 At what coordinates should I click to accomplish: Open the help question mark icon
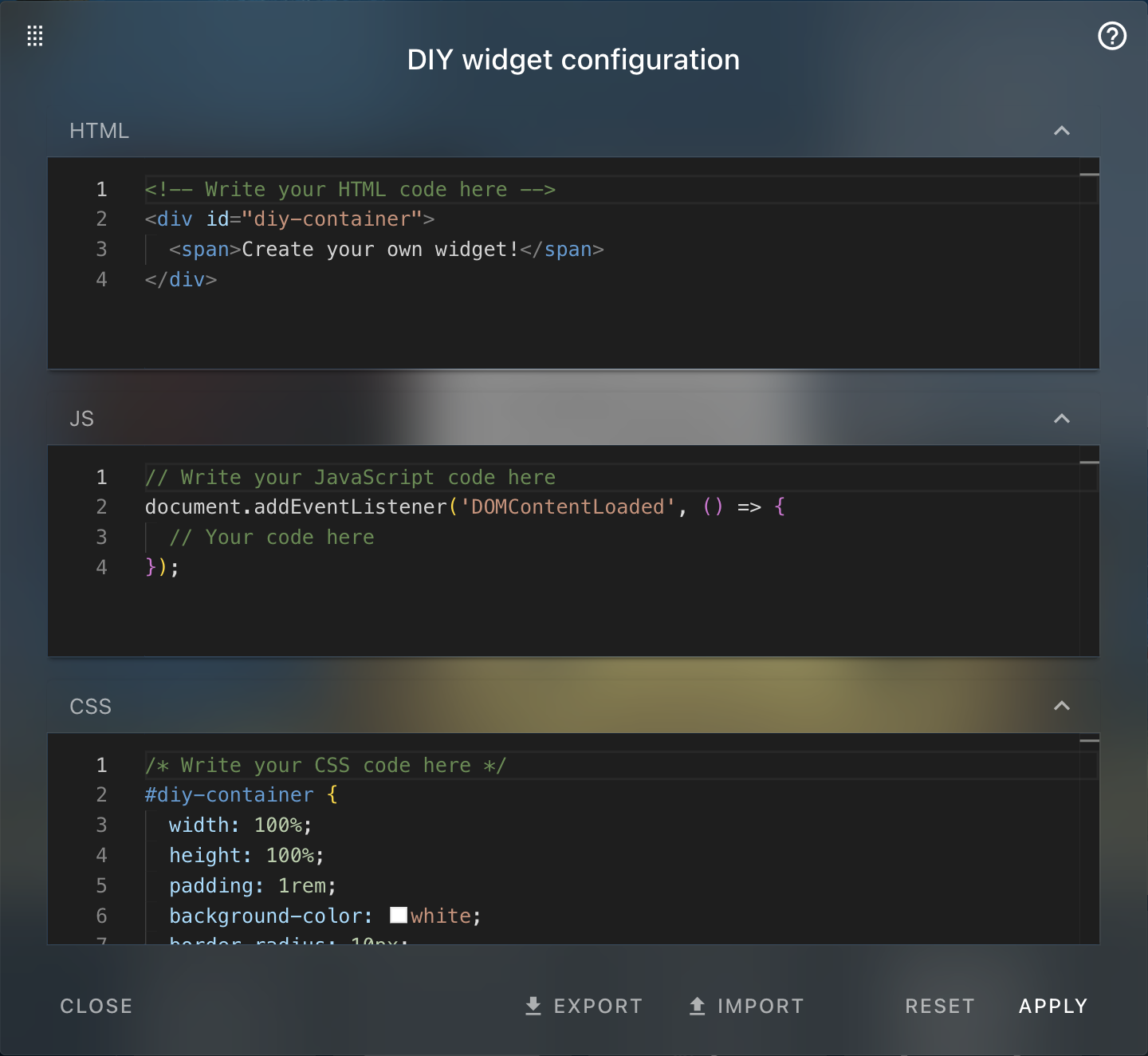point(1112,36)
